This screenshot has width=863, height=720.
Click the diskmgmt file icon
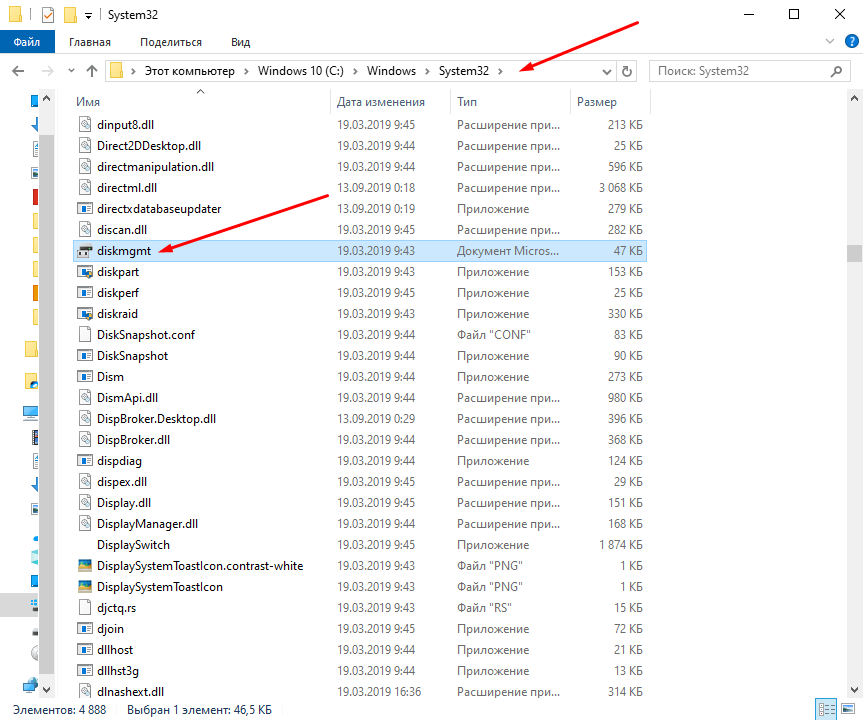[85, 251]
